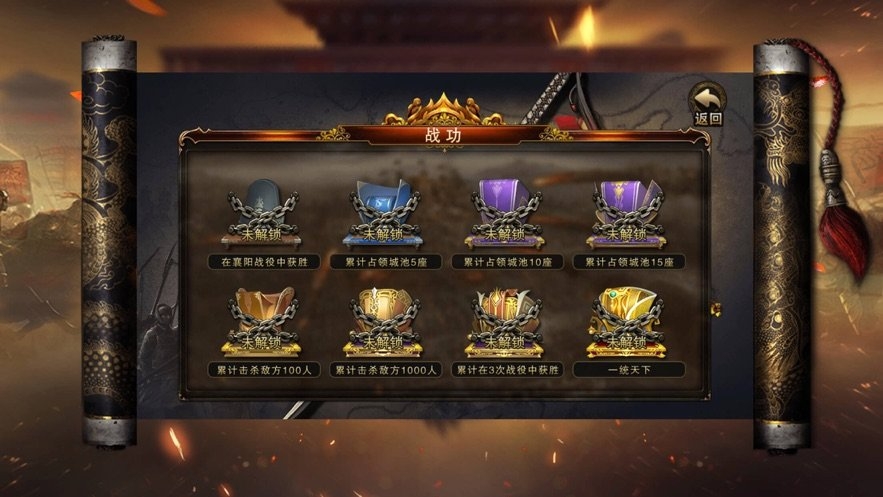Viewport: 883px width, 497px height.
Task: Click the 累计占领城池10座 label
Action: [507, 262]
